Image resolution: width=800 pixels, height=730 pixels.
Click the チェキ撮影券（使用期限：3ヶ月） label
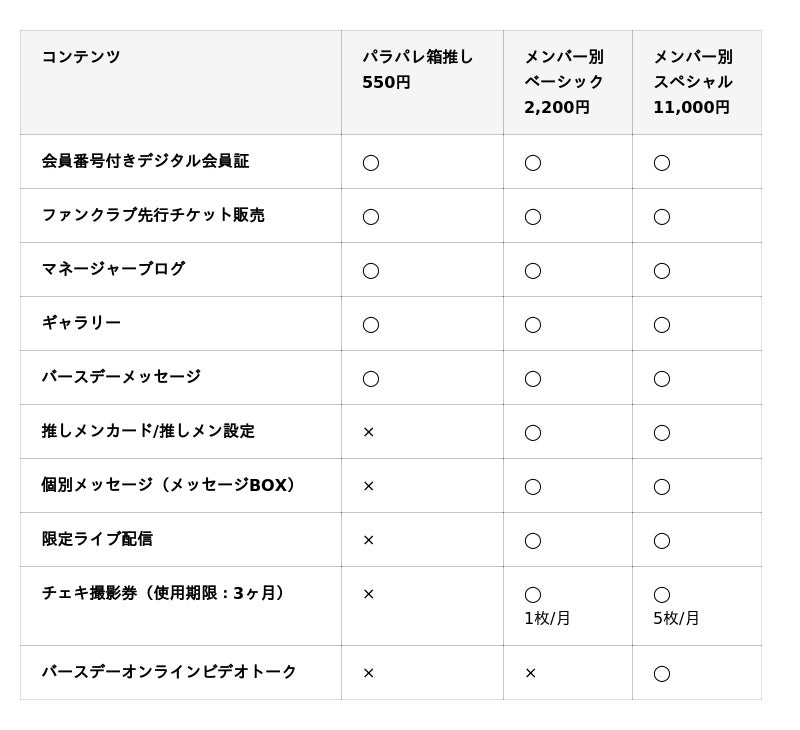164,593
